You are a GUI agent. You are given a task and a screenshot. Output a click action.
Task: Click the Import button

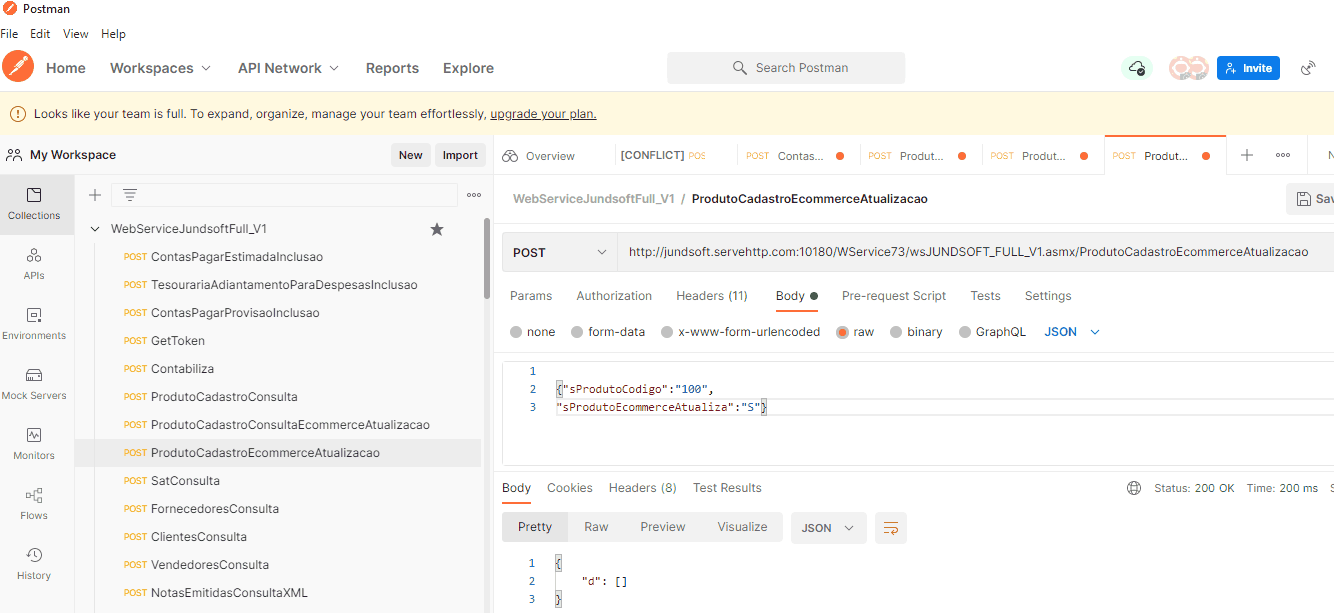(460, 155)
